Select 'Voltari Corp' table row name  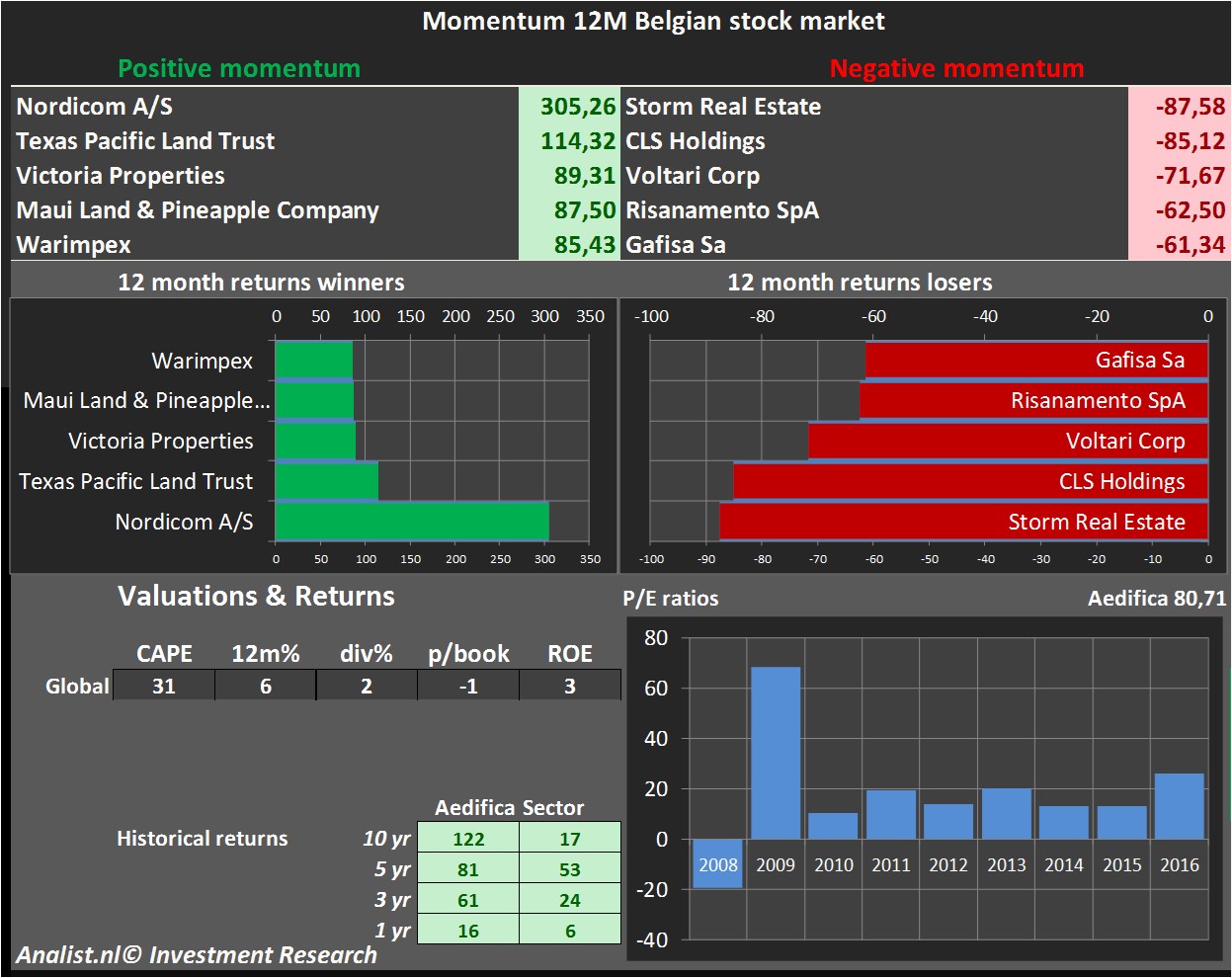[693, 176]
